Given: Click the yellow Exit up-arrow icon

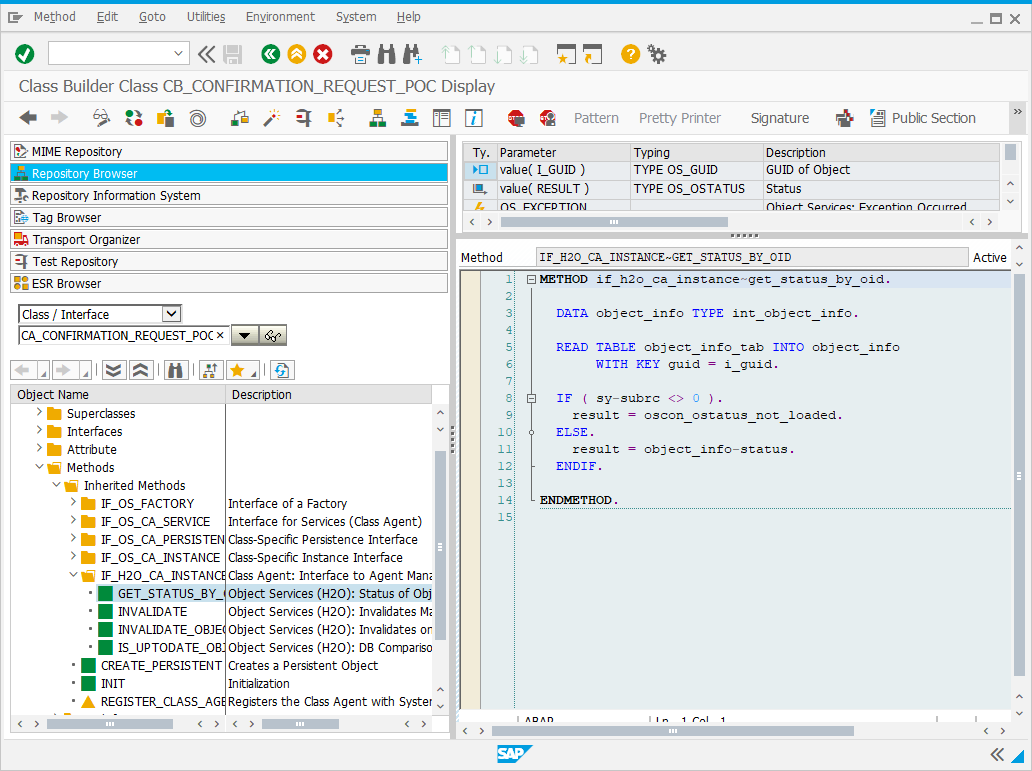Looking at the screenshot, I should [297, 54].
